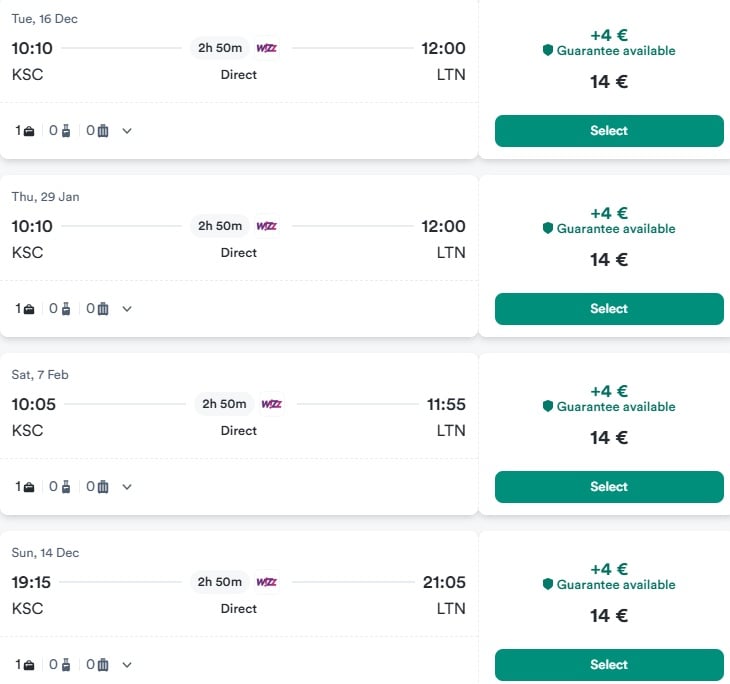Expand baggage details for Sat, 7 Feb flight
The image size is (730, 684).
(x=127, y=487)
